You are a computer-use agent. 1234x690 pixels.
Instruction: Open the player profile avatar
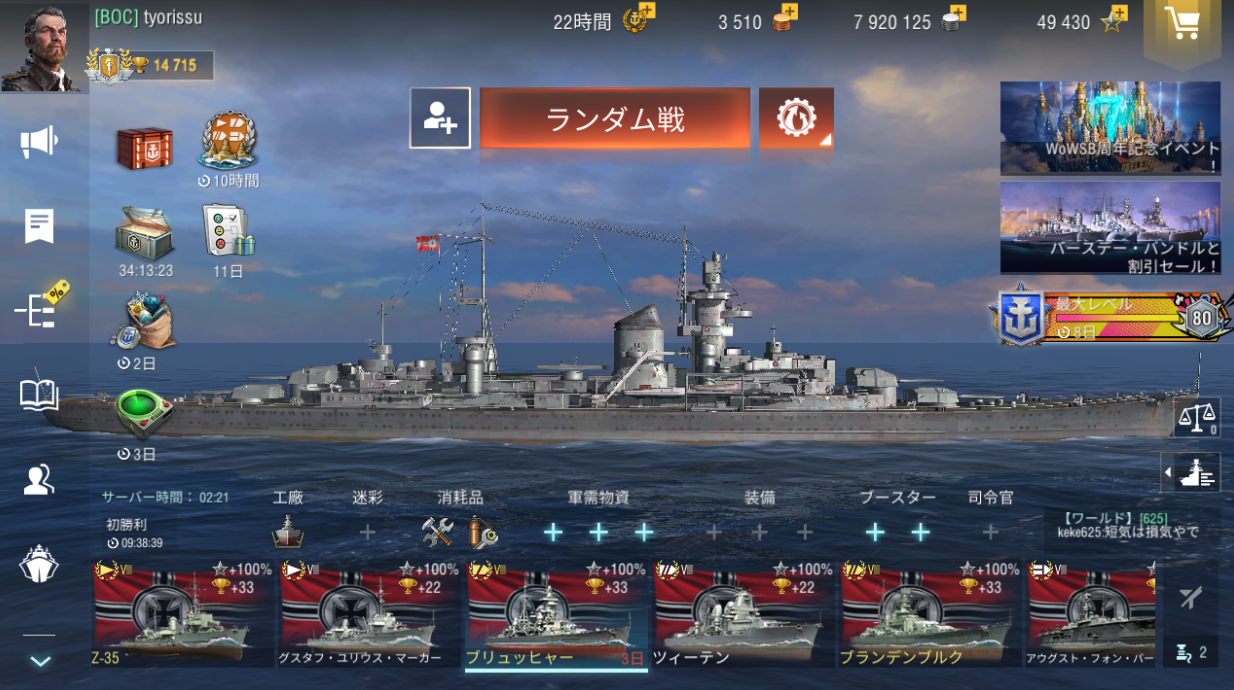click(44, 47)
